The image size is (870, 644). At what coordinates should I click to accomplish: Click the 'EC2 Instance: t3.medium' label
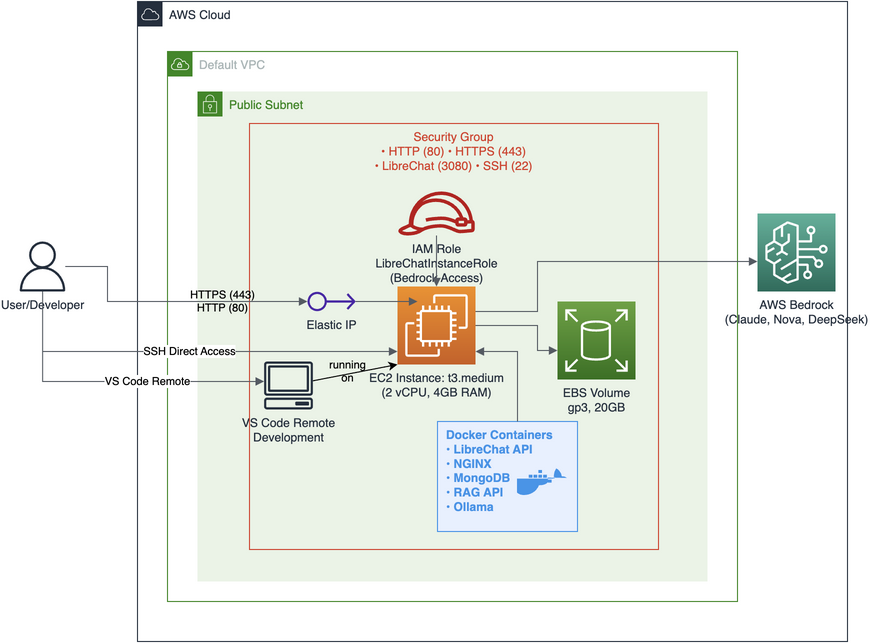tap(437, 378)
